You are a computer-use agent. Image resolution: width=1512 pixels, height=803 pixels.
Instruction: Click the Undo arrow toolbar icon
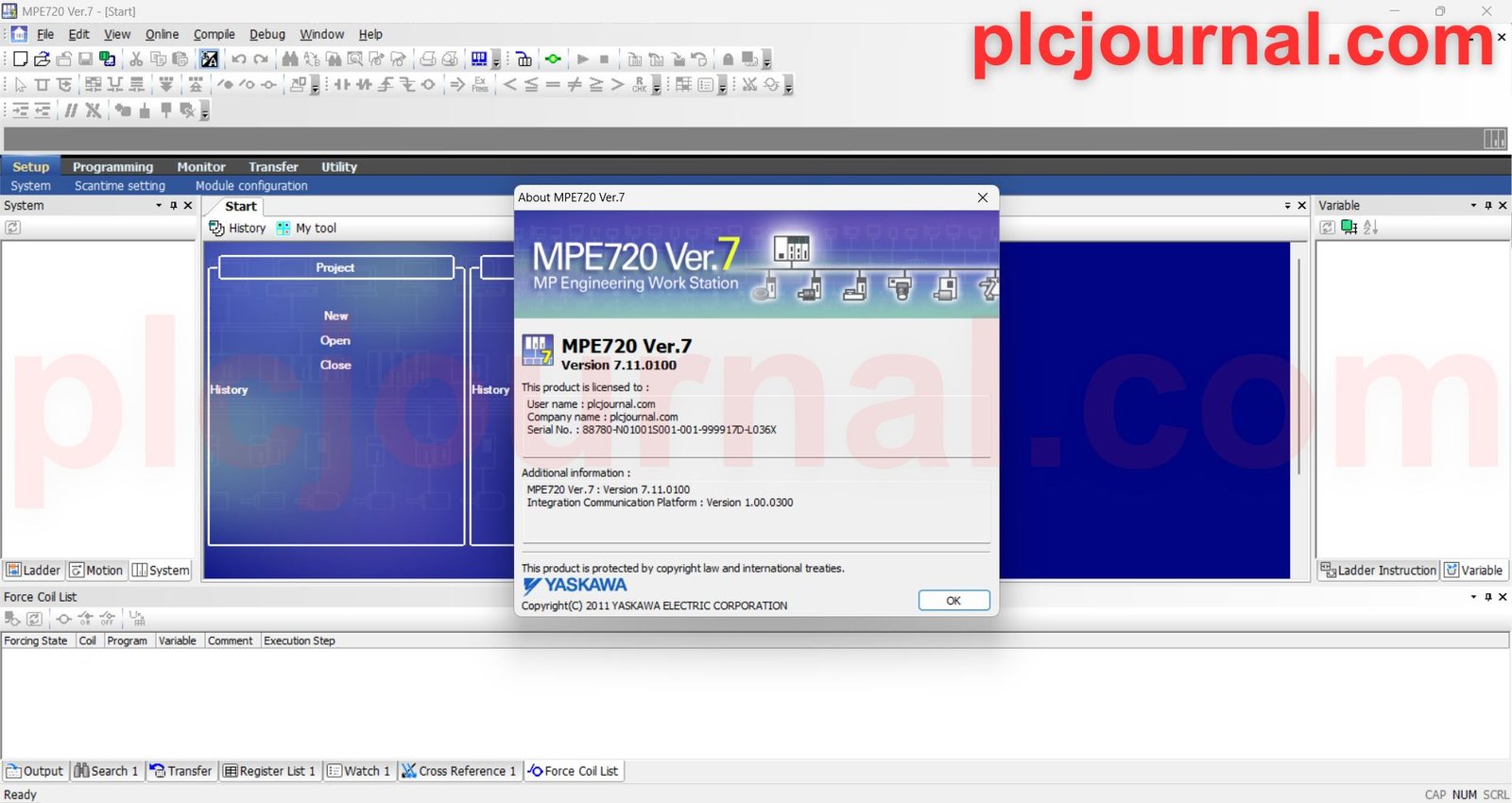pyautogui.click(x=239, y=59)
